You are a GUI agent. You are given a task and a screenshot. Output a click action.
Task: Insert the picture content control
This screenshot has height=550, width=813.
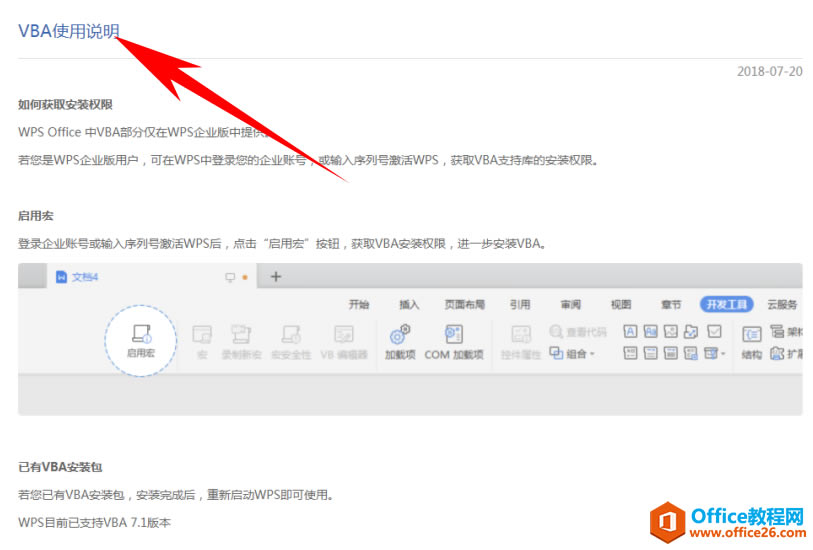point(670,331)
